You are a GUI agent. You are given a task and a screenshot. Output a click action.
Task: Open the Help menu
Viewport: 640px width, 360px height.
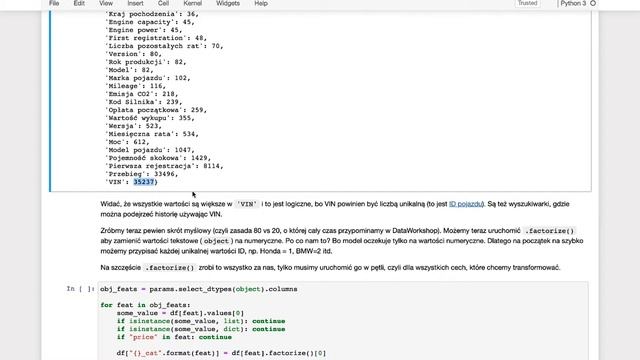[261, 3]
